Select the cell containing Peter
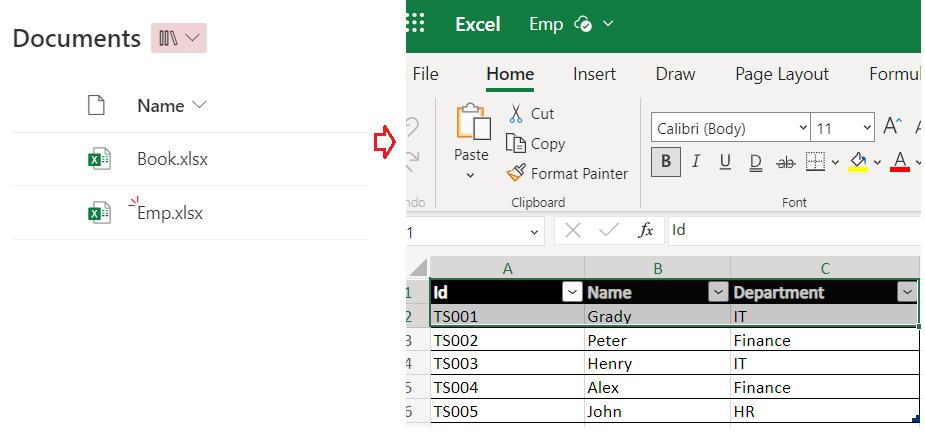Viewport: 925px width, 433px height. 658,340
